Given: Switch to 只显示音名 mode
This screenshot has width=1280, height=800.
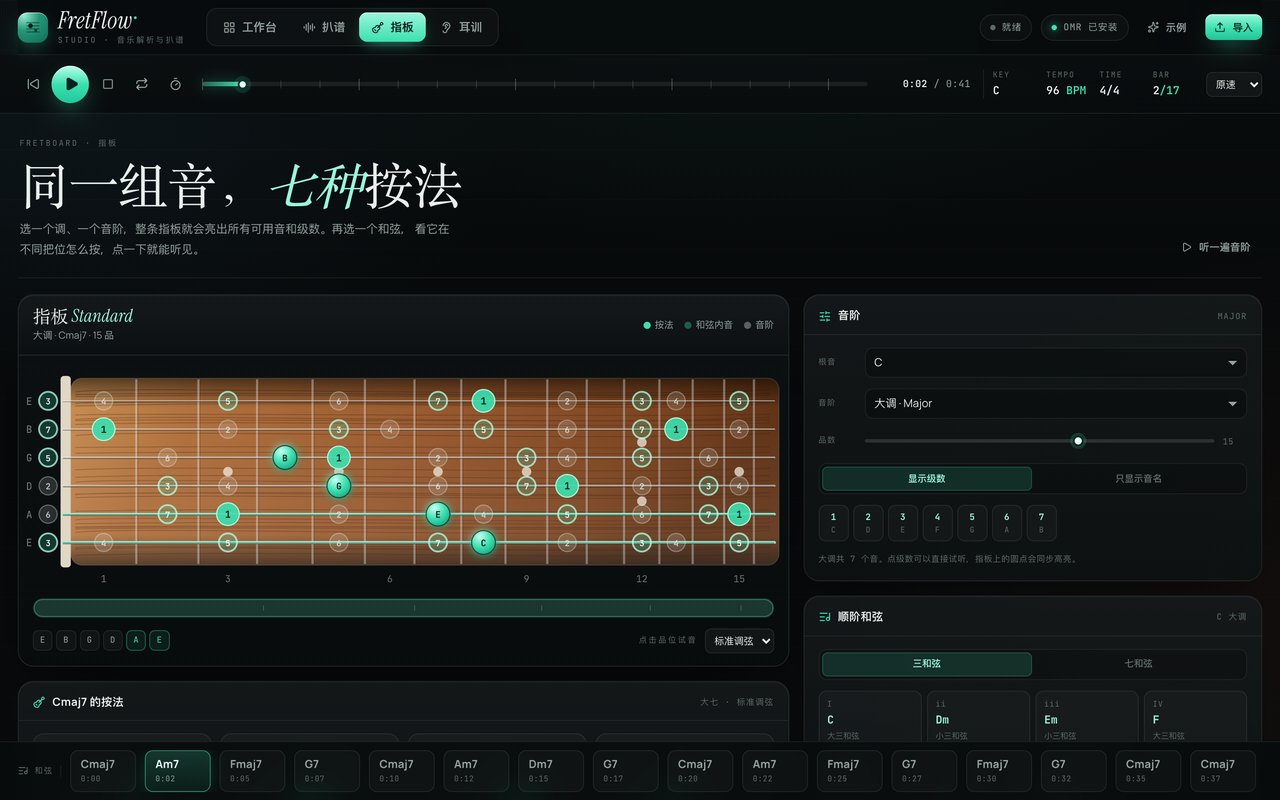Looking at the screenshot, I should coord(1138,479).
